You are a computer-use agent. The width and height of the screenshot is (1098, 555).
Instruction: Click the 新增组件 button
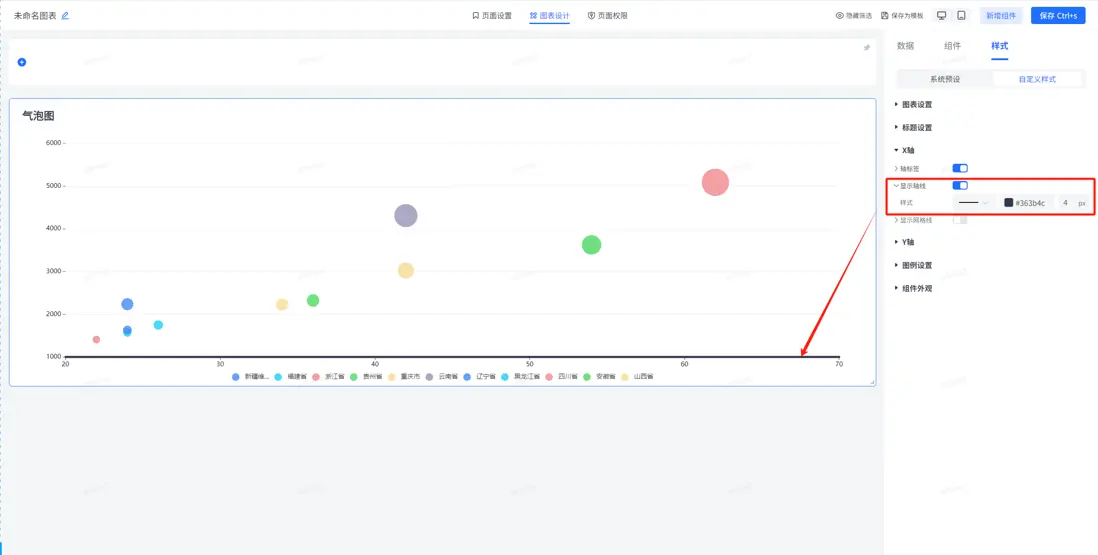point(1001,15)
